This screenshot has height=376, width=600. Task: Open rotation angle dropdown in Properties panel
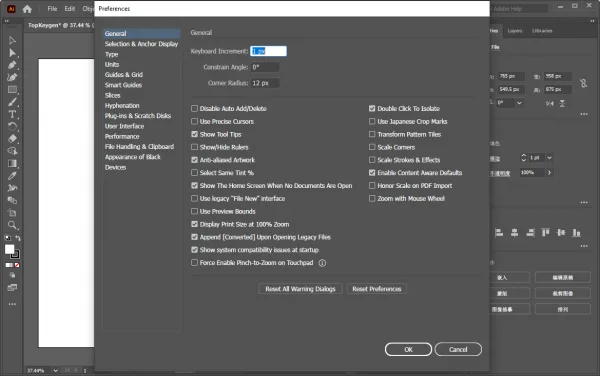coord(519,103)
